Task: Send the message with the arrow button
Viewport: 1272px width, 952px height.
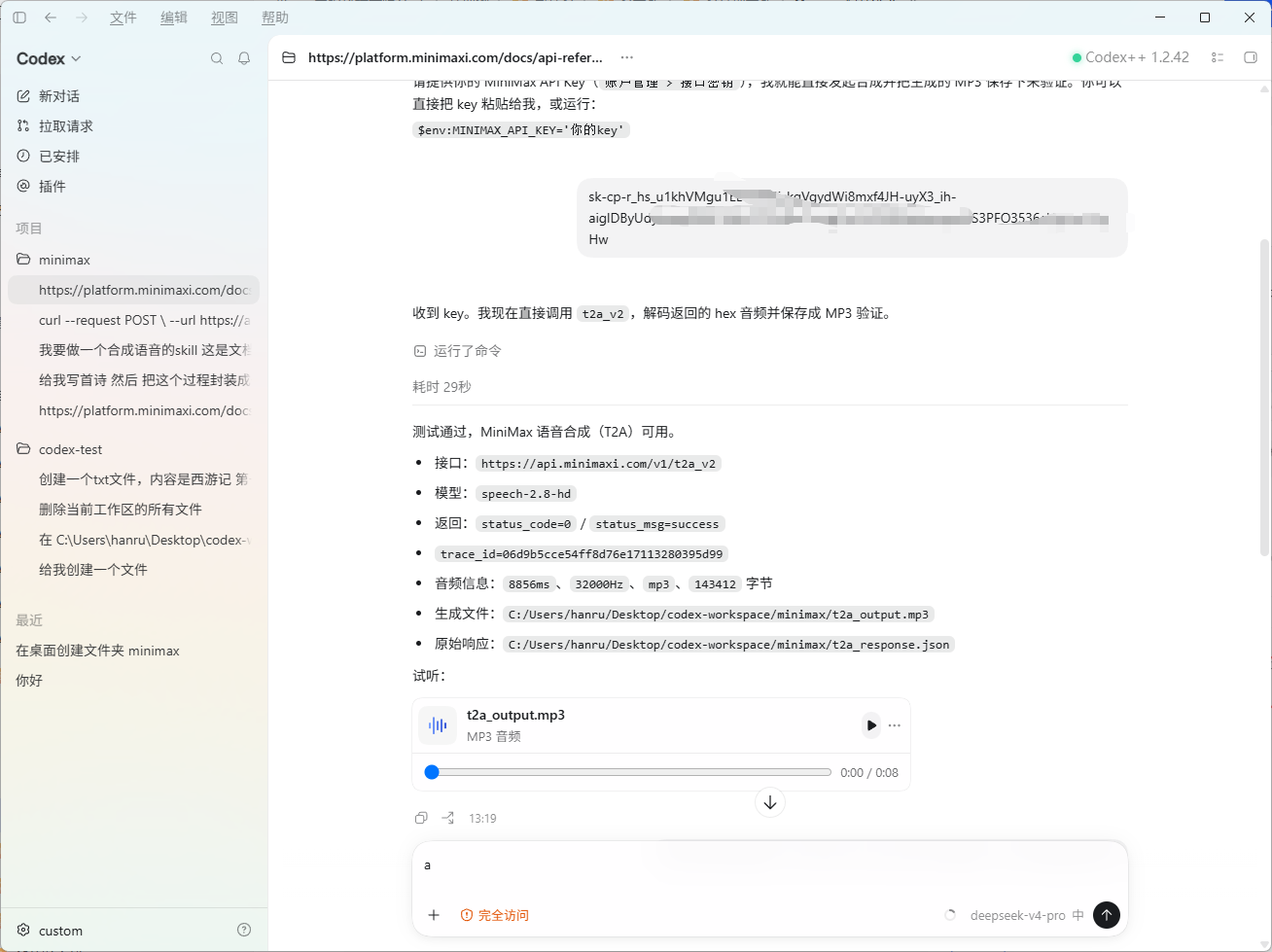Action: [1107, 915]
